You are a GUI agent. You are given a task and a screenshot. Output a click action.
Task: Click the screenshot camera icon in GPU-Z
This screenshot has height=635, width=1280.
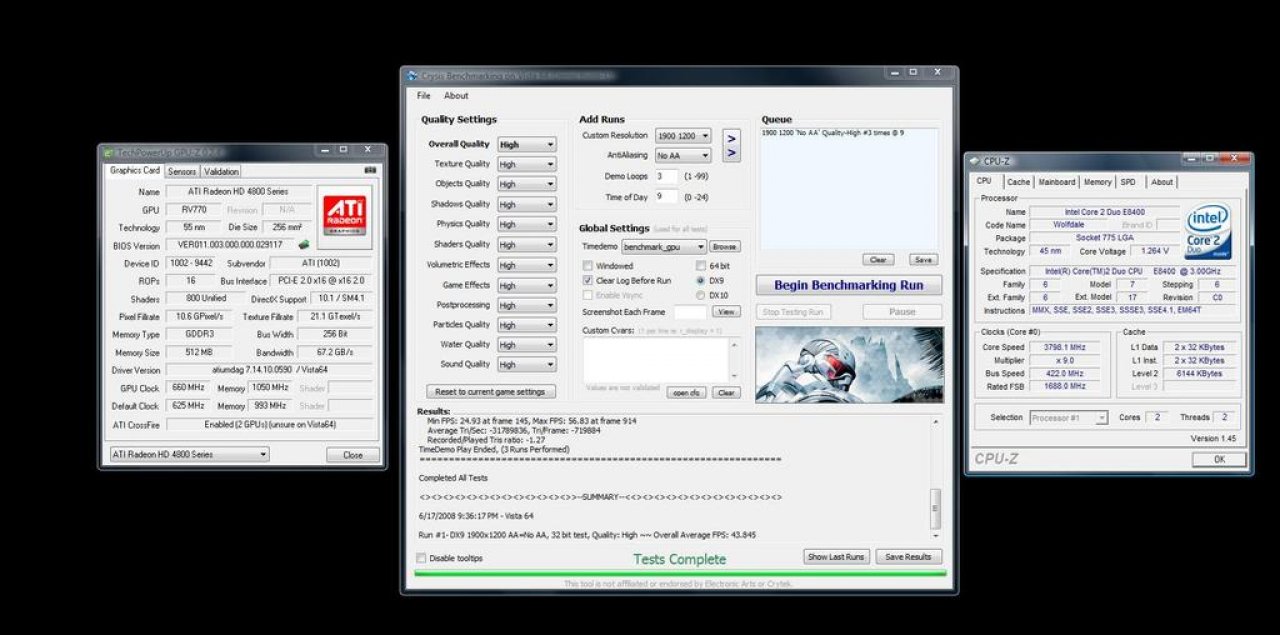[x=371, y=171]
